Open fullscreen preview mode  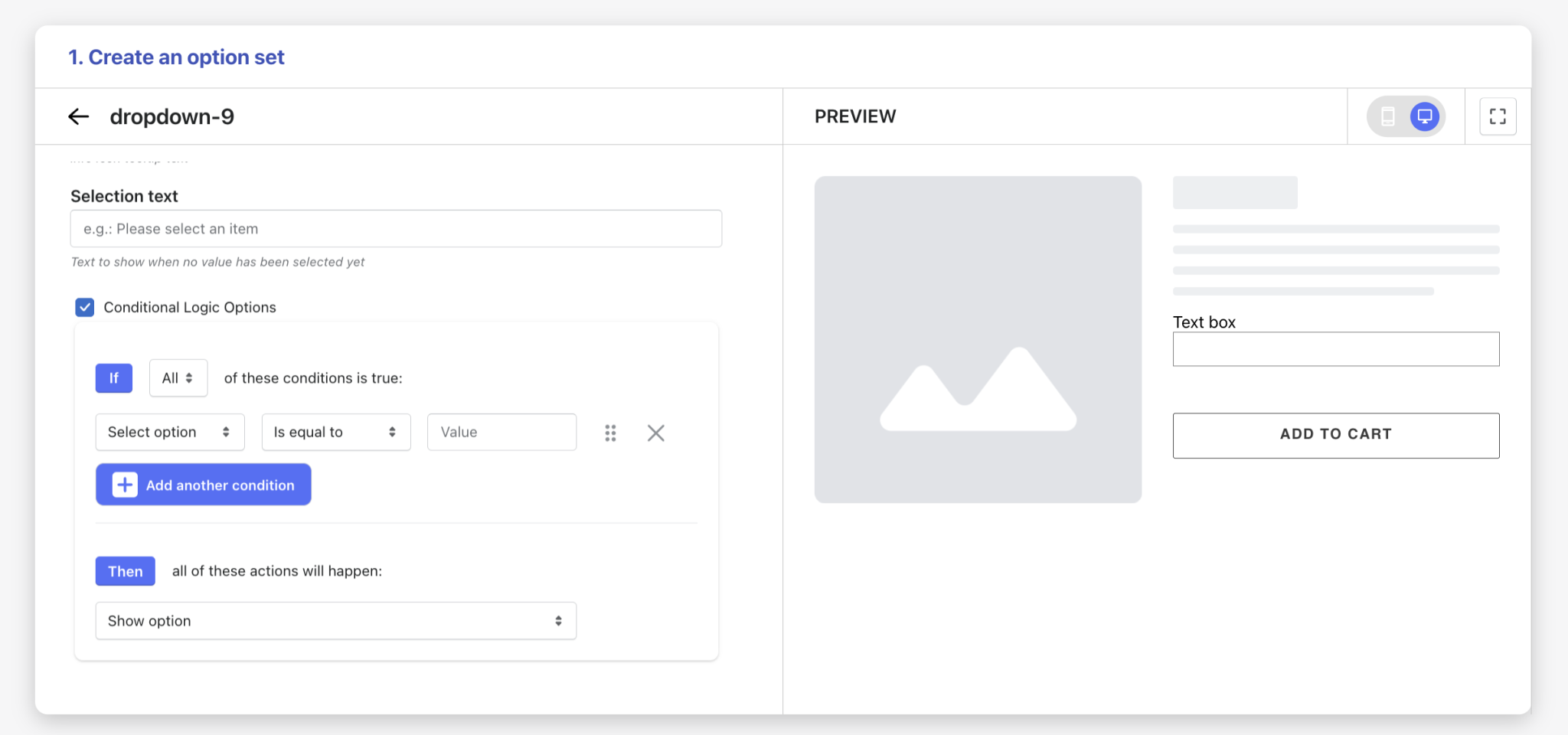pyautogui.click(x=1498, y=116)
